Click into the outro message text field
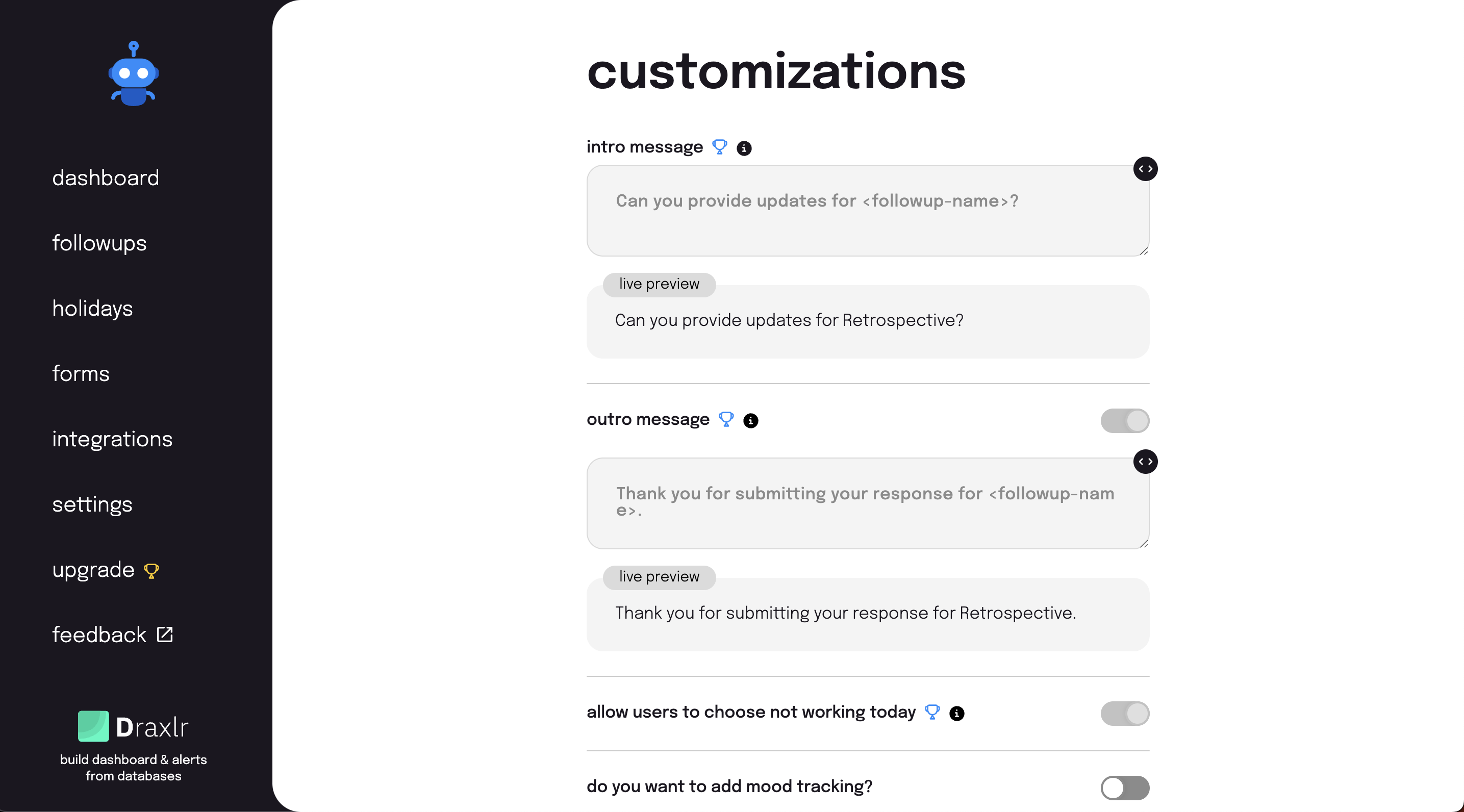 [x=868, y=503]
